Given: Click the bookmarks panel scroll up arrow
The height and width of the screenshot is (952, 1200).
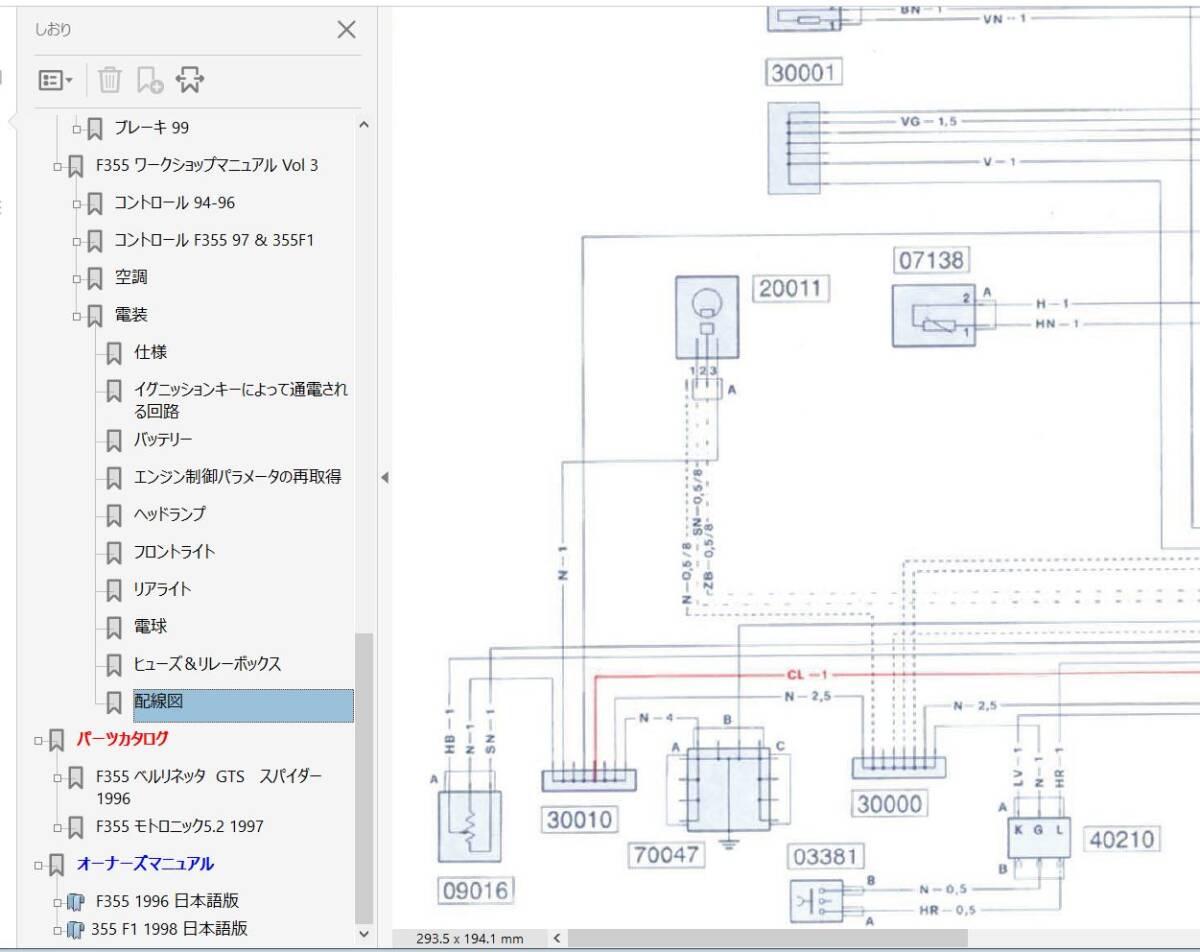Looking at the screenshot, I should click(363, 125).
